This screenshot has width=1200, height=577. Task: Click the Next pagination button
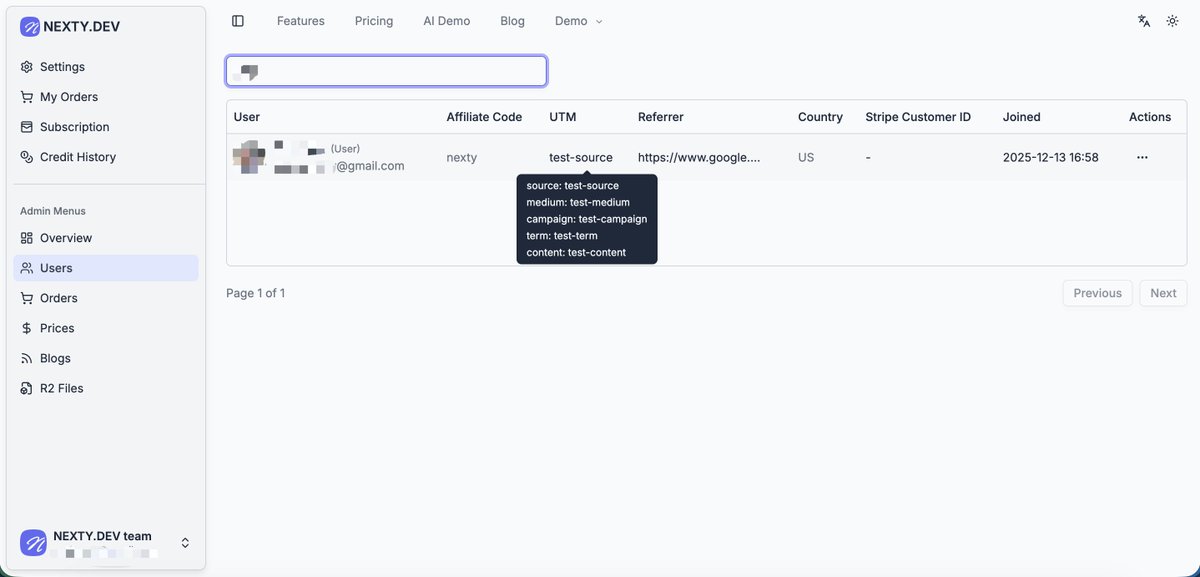point(1162,292)
